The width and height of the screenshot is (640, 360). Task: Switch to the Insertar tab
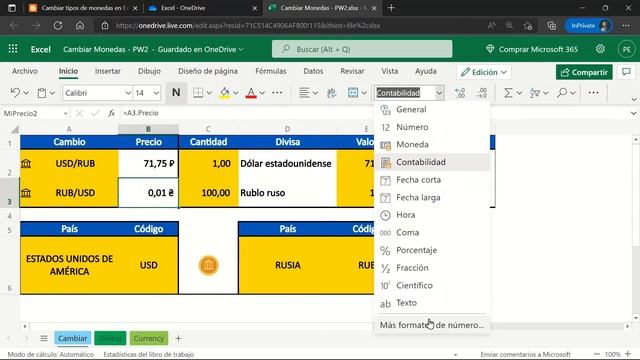[x=108, y=71]
